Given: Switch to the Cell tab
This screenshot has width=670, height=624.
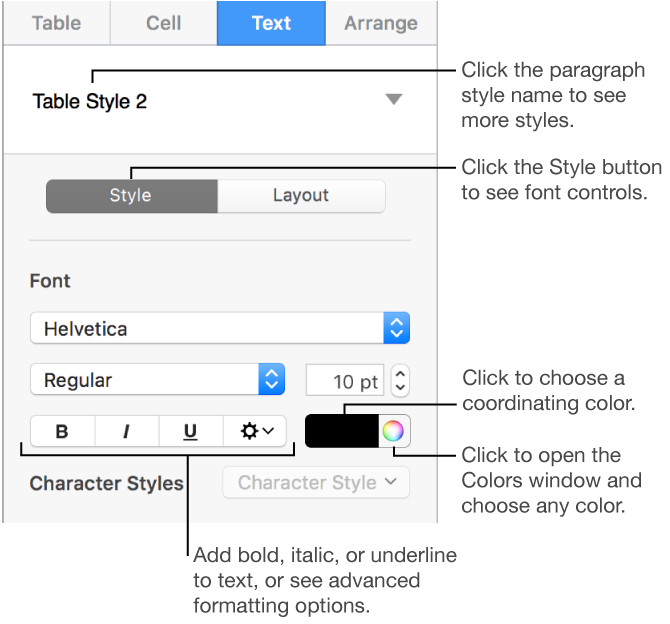Looking at the screenshot, I should click(164, 23).
